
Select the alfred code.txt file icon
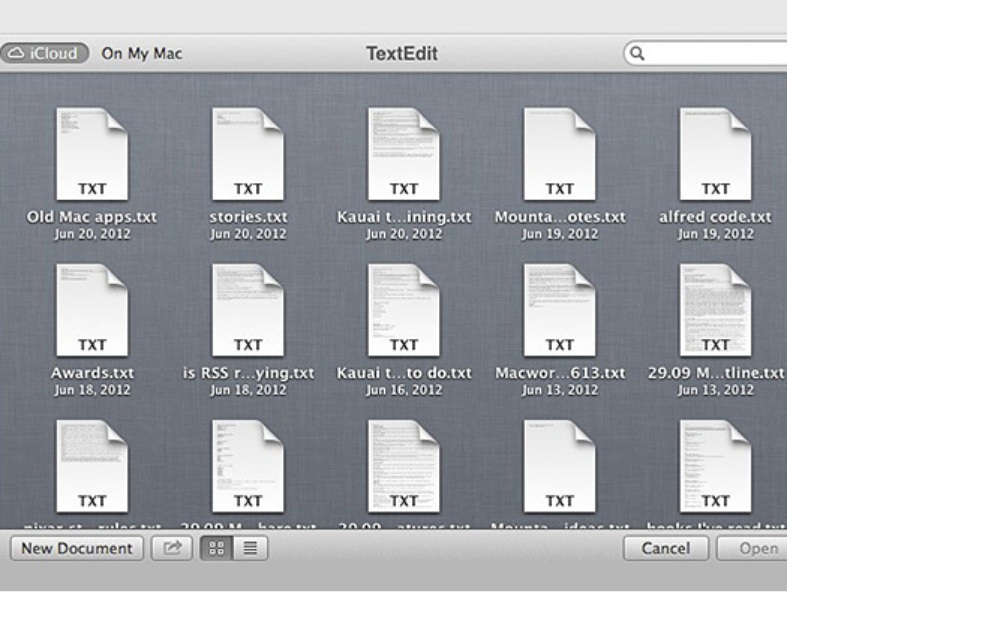pos(715,155)
